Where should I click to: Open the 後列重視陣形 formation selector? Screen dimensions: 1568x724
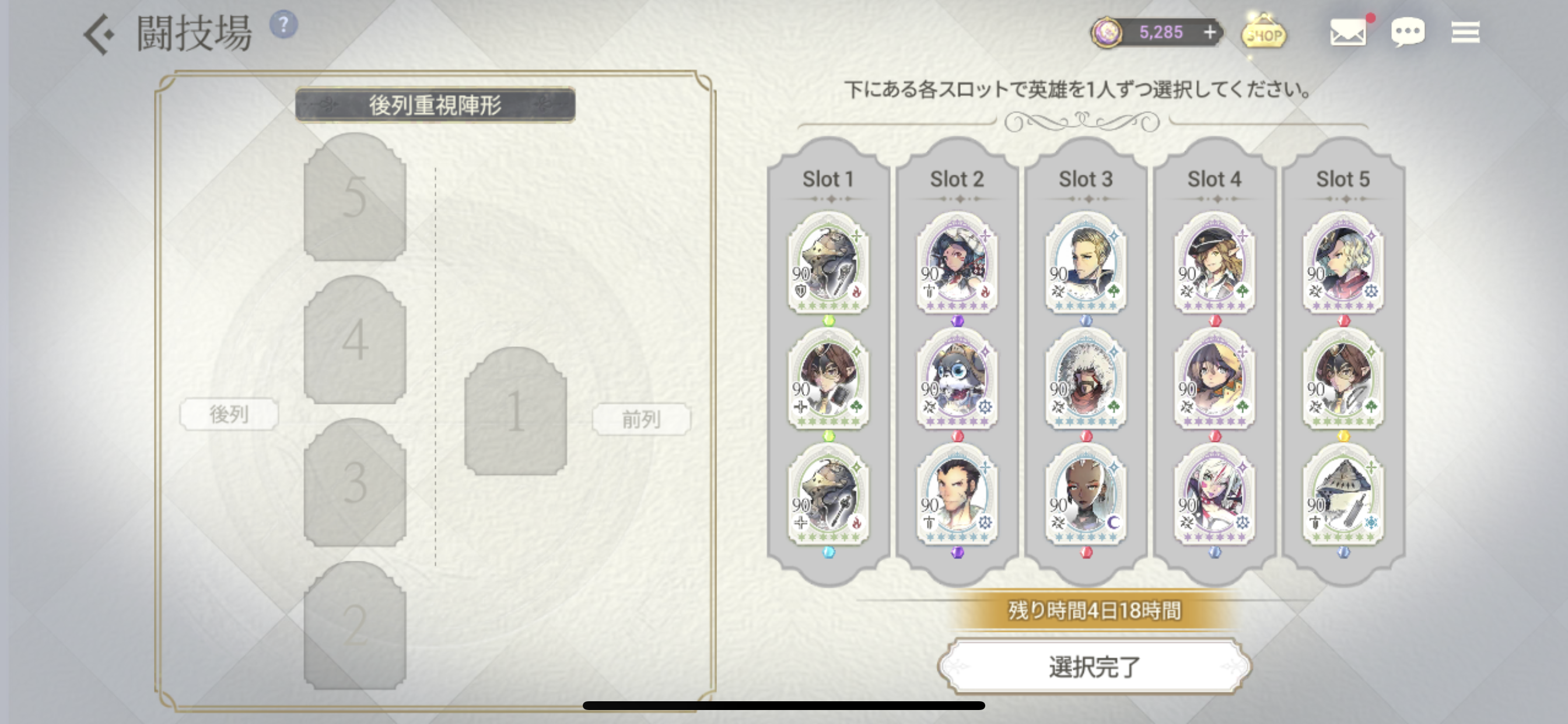coord(435,106)
